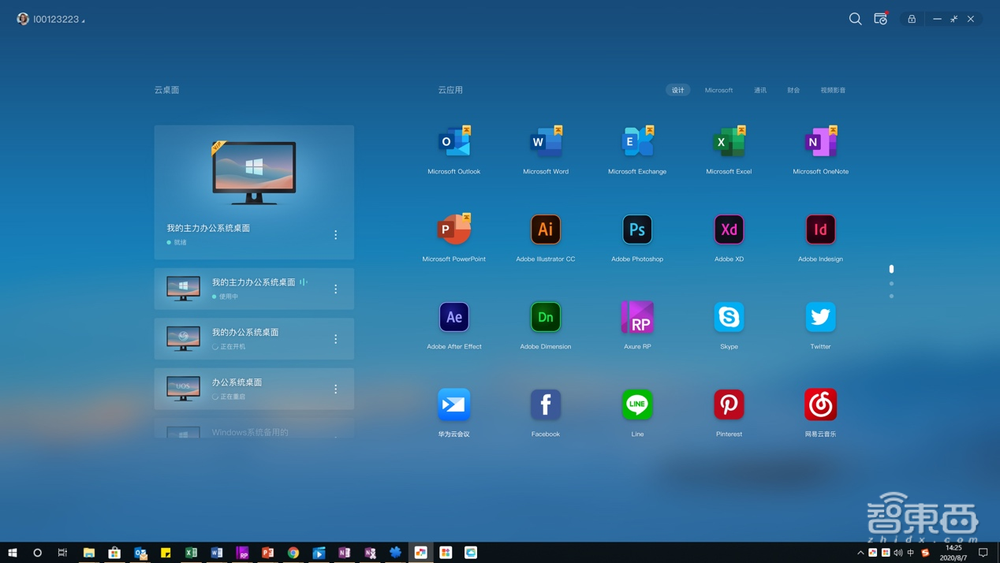
Task: Start the Skype cloud app
Action: [x=729, y=318]
